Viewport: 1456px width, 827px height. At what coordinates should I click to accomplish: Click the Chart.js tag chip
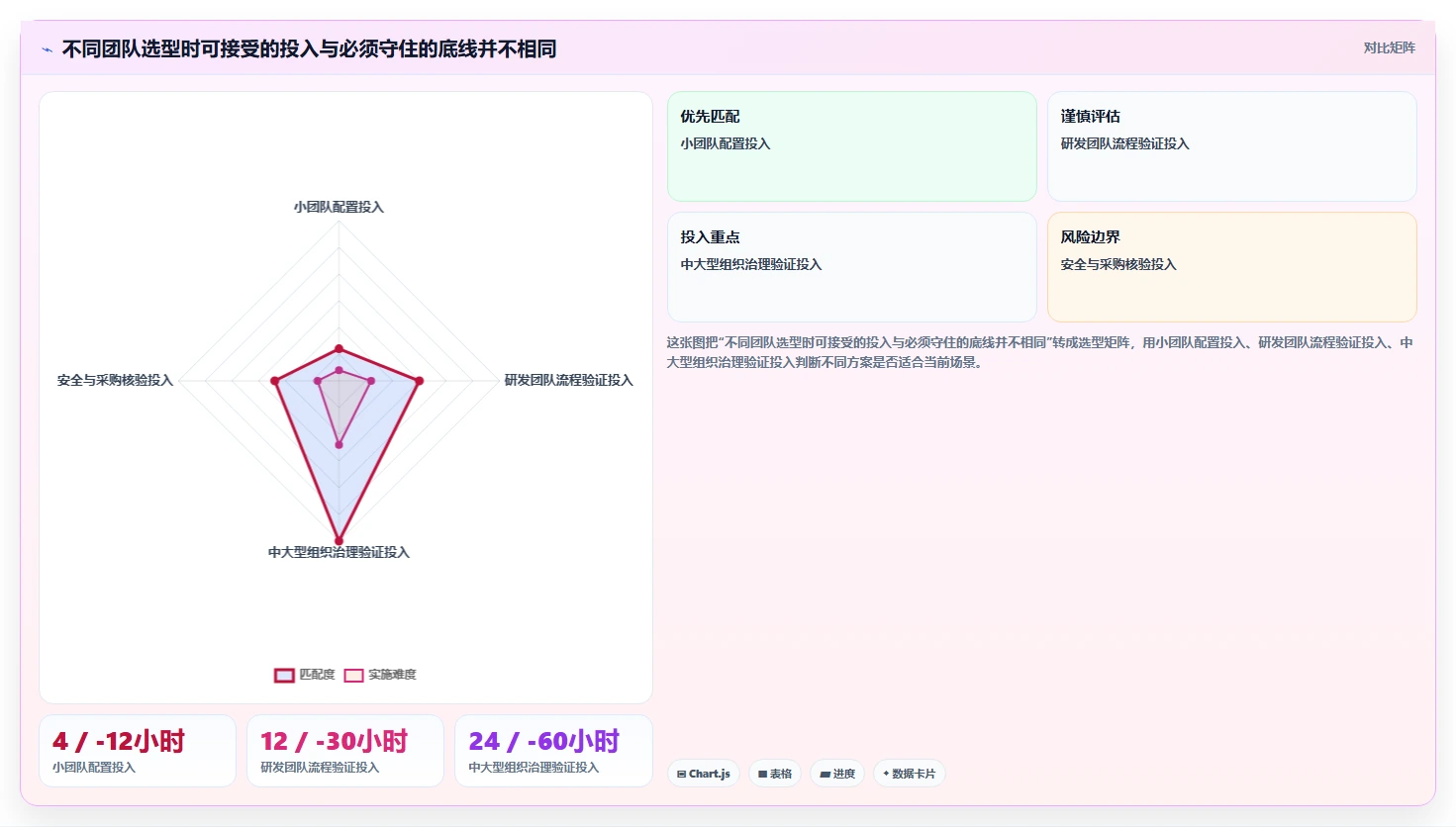click(x=704, y=774)
